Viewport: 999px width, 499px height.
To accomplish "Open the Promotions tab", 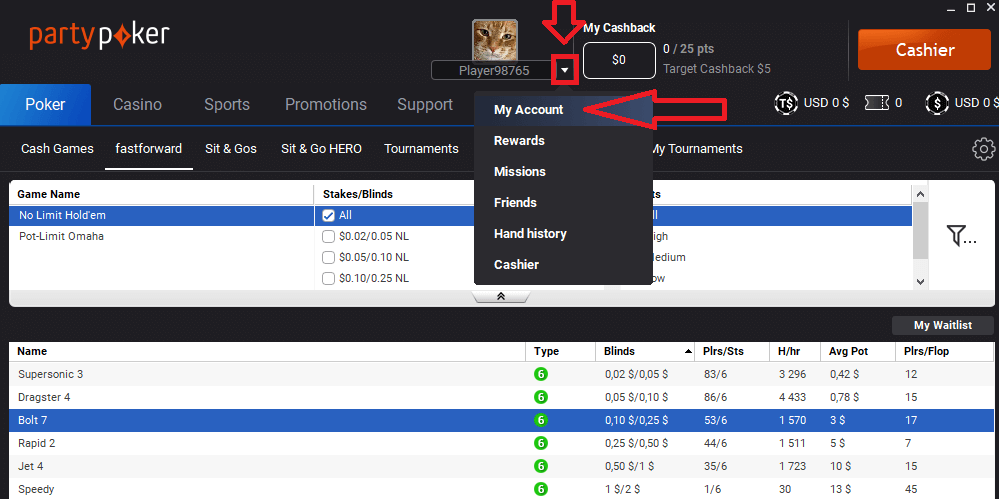I will coord(326,105).
